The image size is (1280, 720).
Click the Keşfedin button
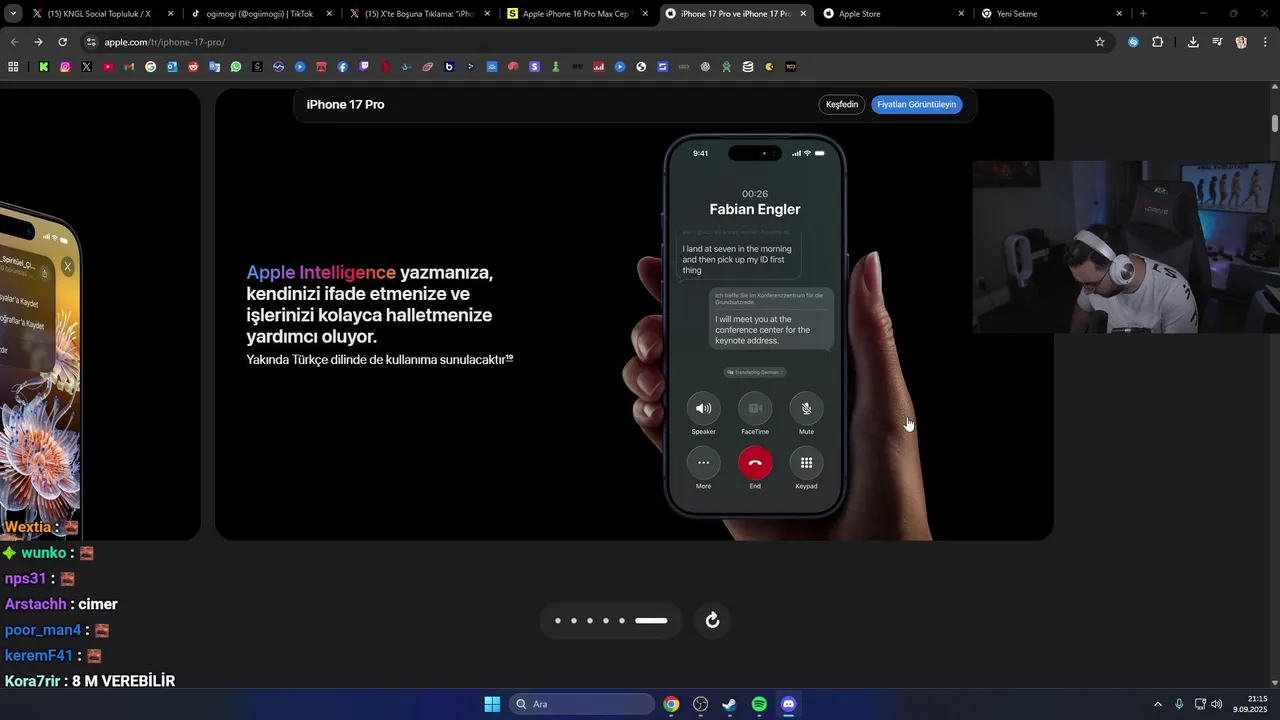[842, 104]
